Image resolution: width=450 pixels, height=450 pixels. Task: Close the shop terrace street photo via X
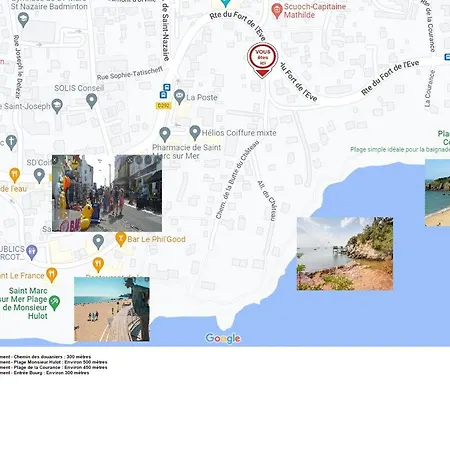pyautogui.click(x=130, y=160)
